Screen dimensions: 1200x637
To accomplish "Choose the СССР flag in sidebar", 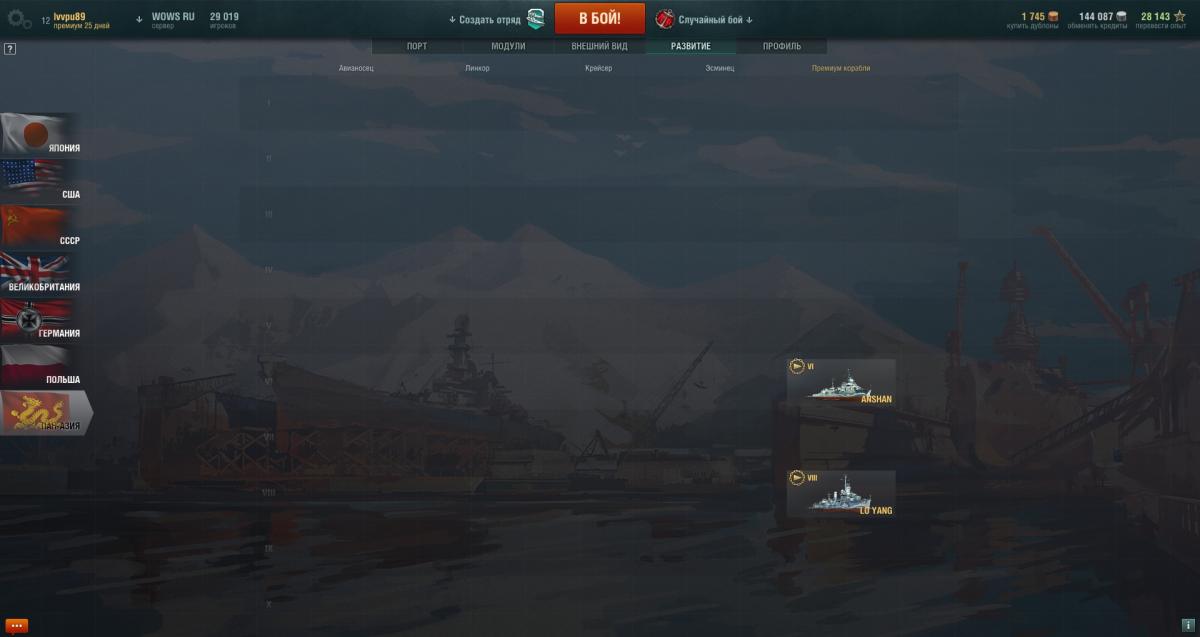I will click(40, 227).
